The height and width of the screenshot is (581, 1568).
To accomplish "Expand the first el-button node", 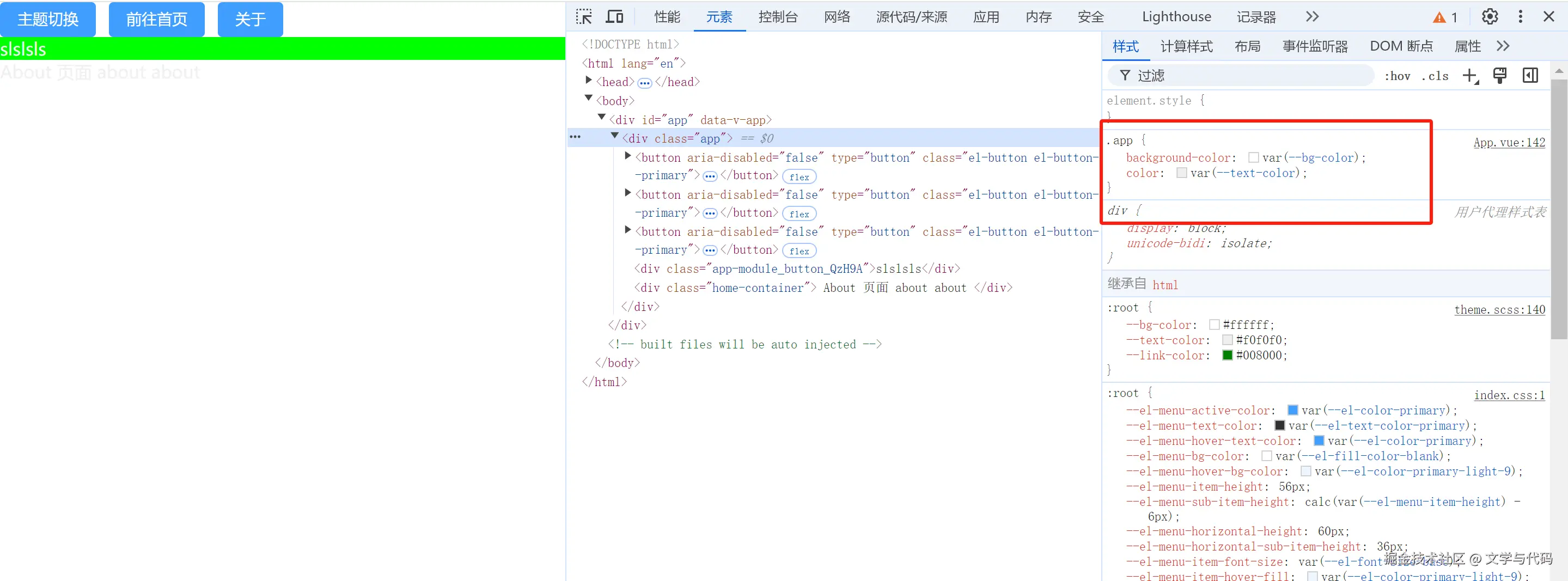I will [x=627, y=156].
